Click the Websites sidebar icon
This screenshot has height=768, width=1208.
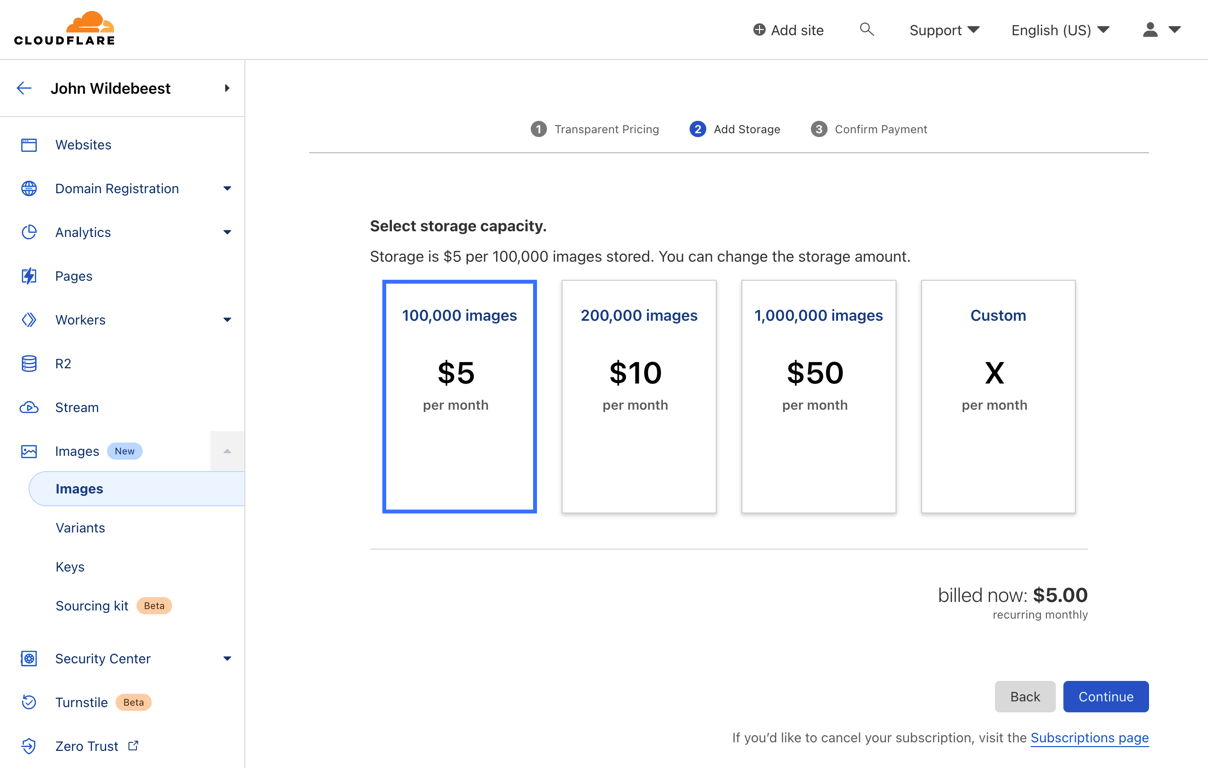point(29,145)
